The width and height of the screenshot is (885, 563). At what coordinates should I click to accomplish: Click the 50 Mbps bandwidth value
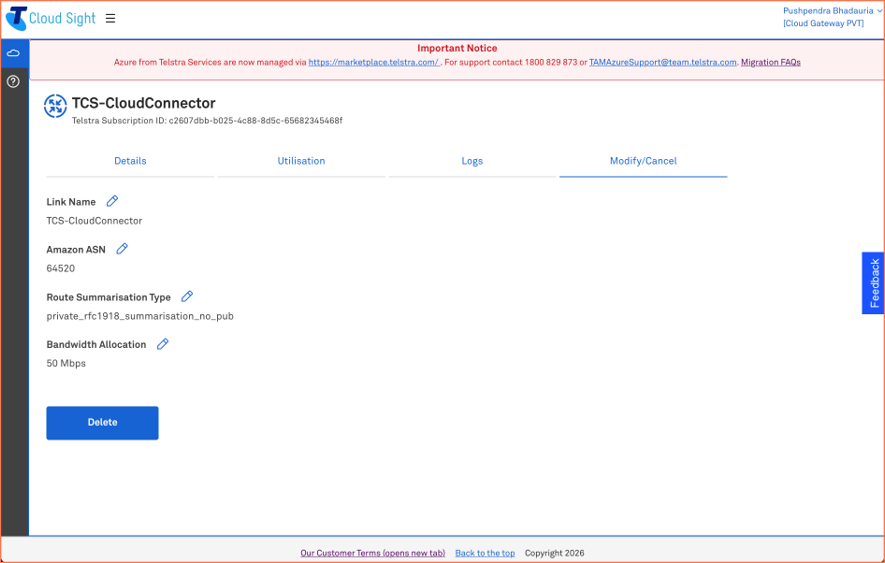click(66, 364)
